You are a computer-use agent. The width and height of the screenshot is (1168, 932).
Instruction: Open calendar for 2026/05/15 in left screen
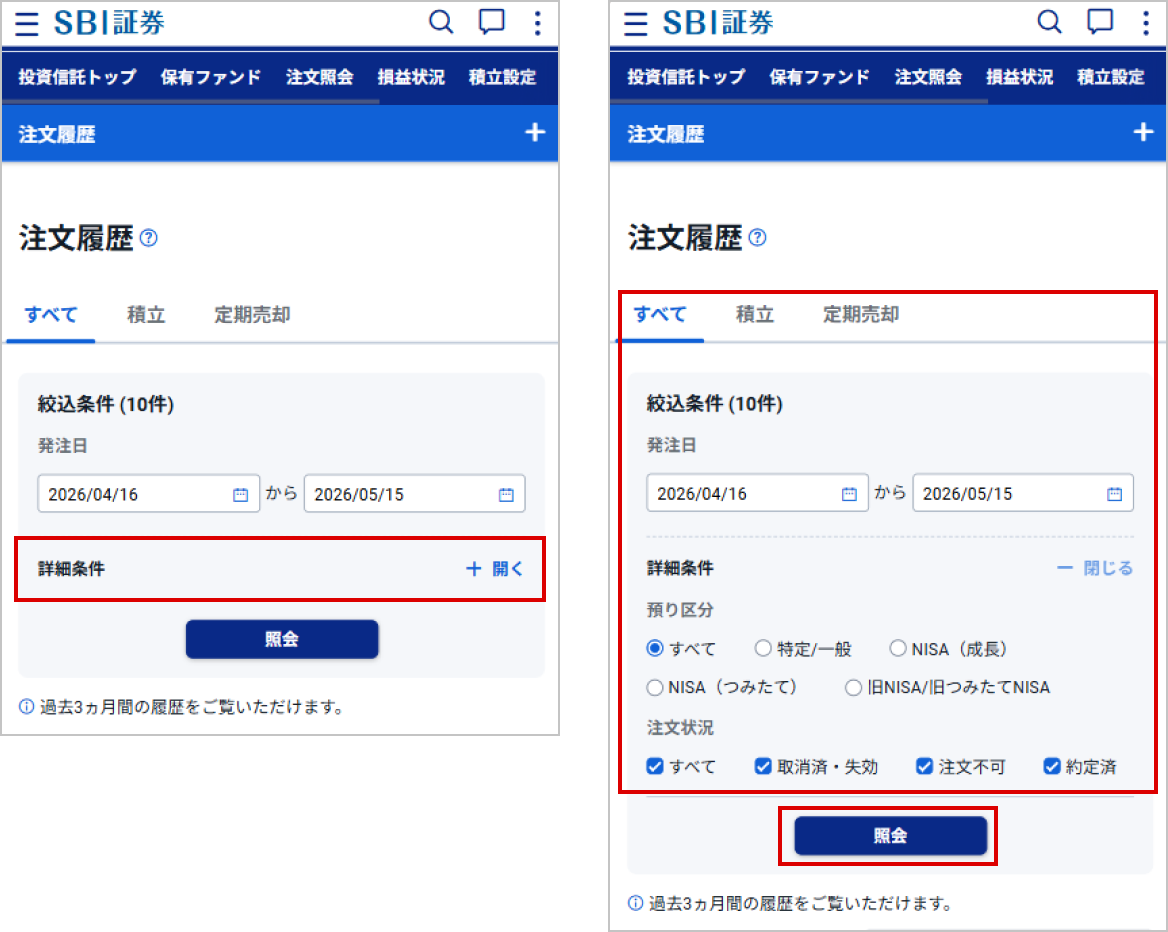[x=507, y=495]
